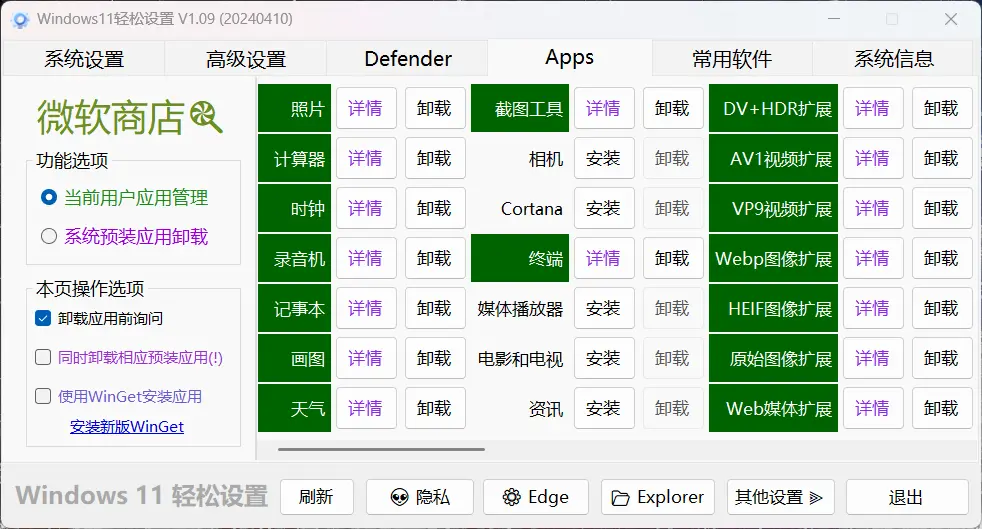The height and width of the screenshot is (529, 982).
Task: Minimize the window
Action: coord(834,19)
